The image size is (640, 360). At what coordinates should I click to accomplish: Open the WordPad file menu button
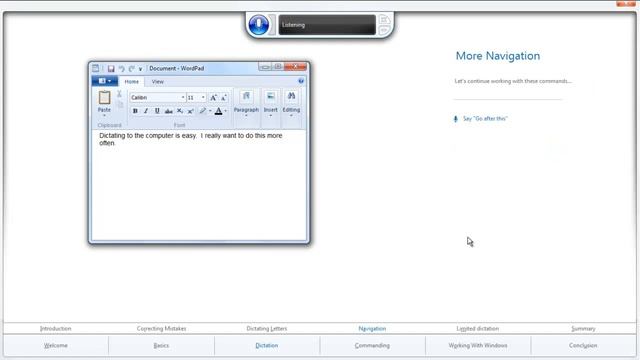coord(105,81)
